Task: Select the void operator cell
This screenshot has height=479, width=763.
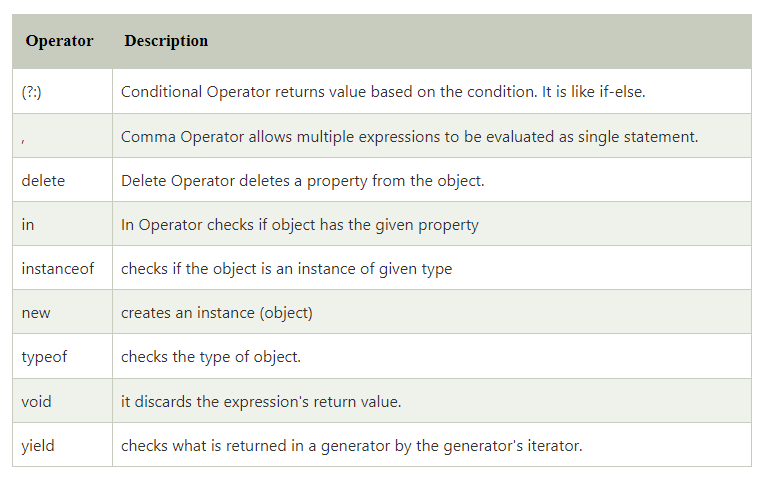Action: pos(36,401)
